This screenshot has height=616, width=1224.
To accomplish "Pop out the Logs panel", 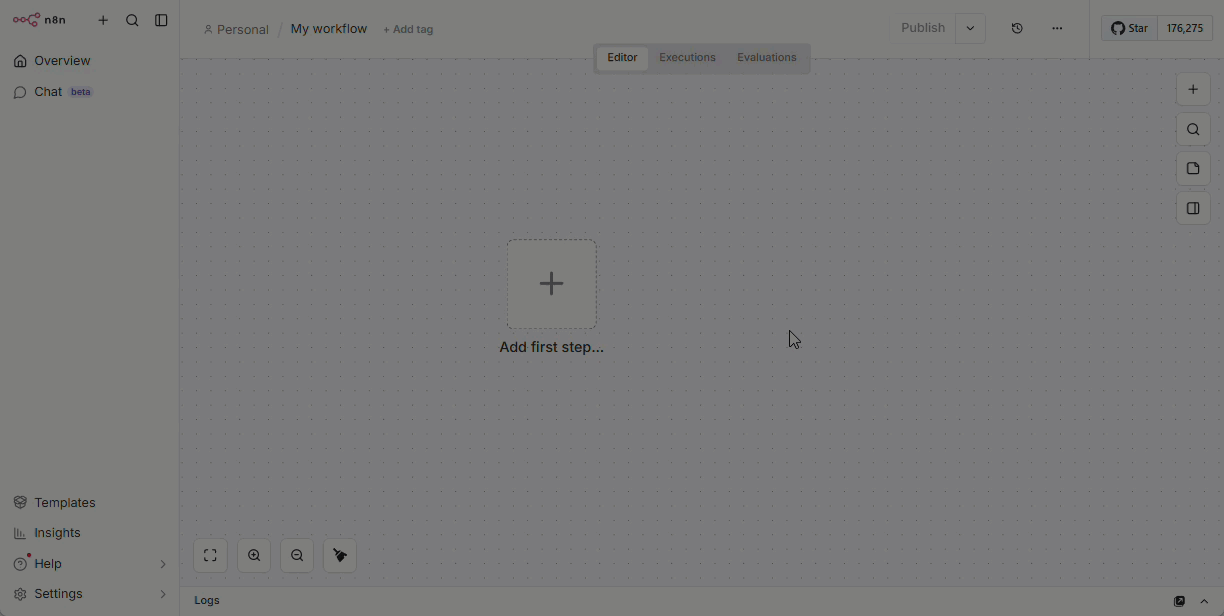I will 1179,601.
